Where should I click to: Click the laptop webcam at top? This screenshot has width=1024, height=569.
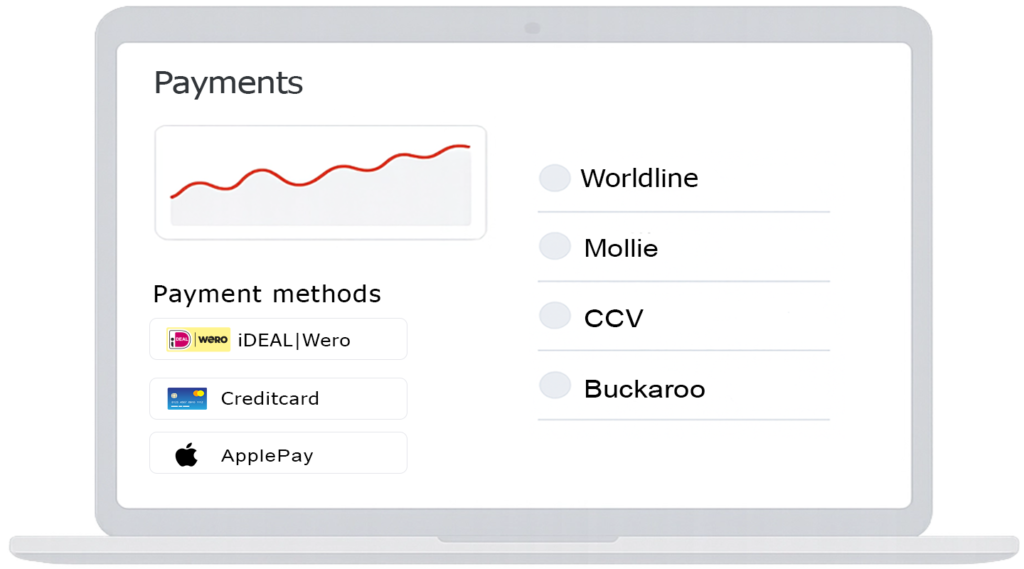click(531, 28)
